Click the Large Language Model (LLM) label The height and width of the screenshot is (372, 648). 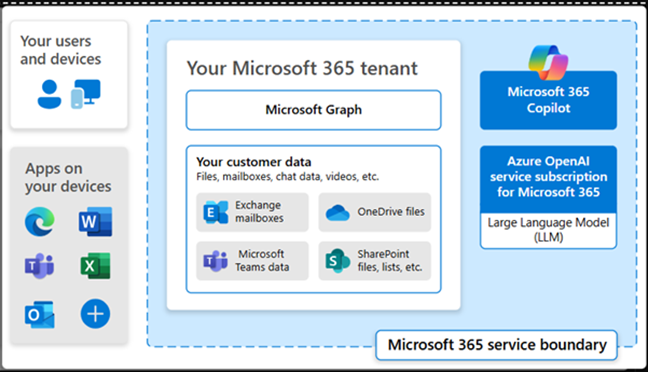tap(548, 230)
